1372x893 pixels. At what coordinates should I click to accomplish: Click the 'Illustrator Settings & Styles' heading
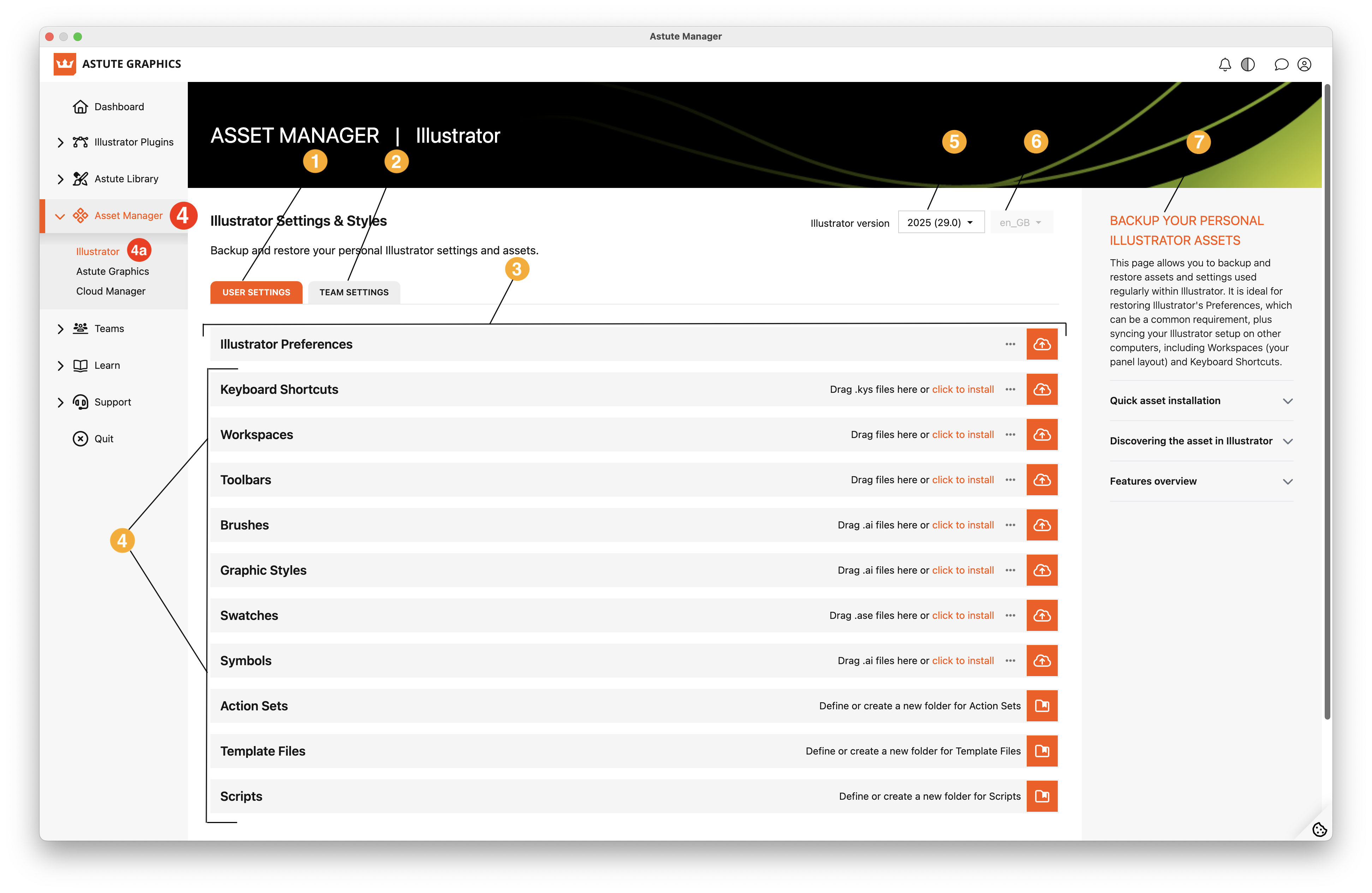click(299, 221)
